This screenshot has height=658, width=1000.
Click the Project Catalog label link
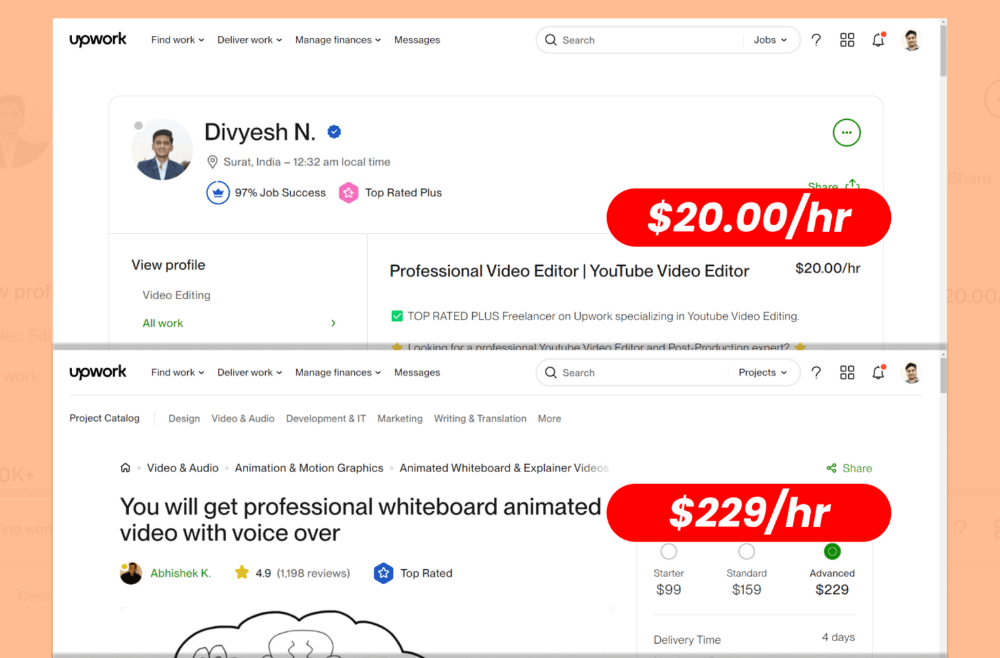coord(104,418)
